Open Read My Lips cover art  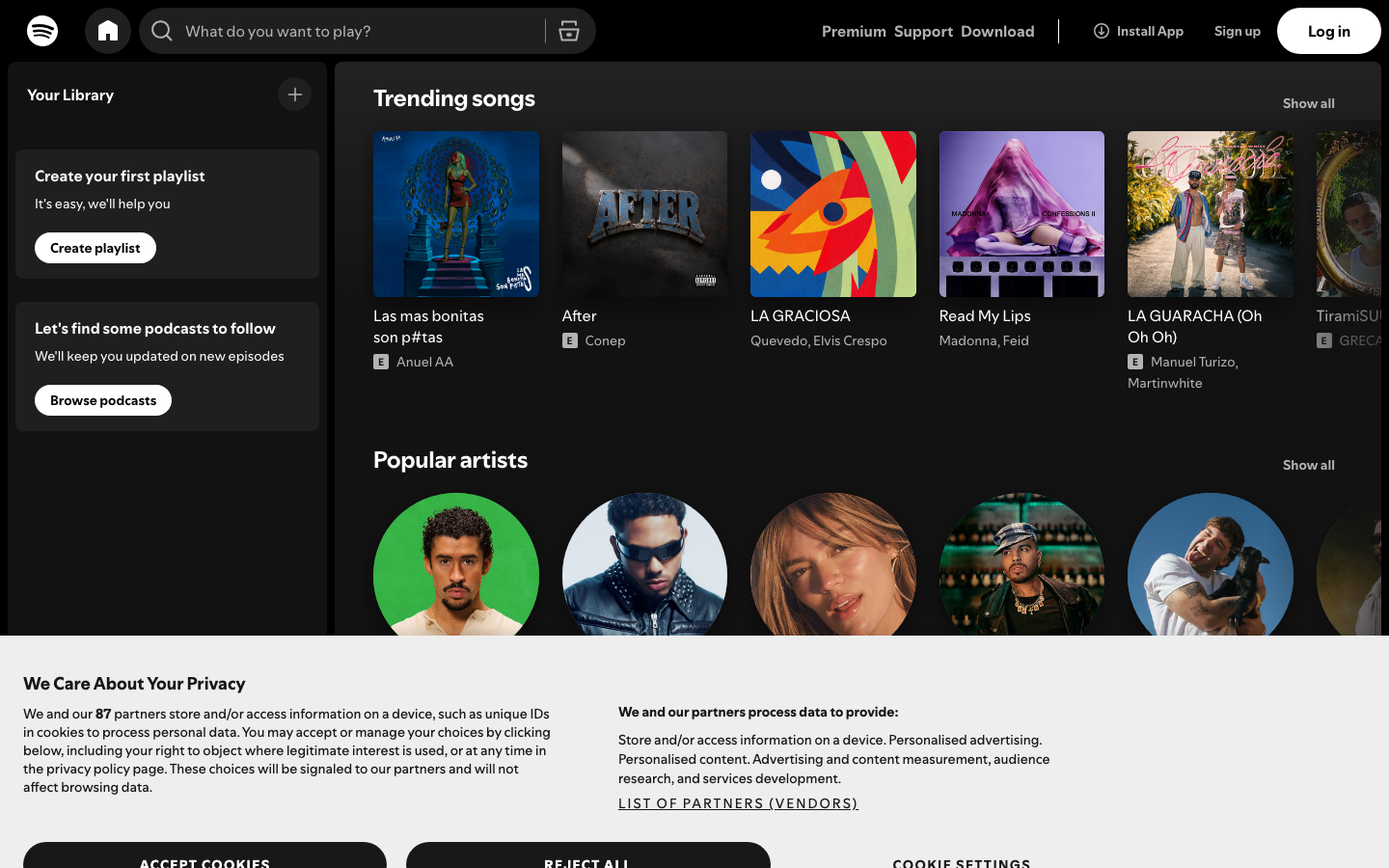click(x=1022, y=214)
